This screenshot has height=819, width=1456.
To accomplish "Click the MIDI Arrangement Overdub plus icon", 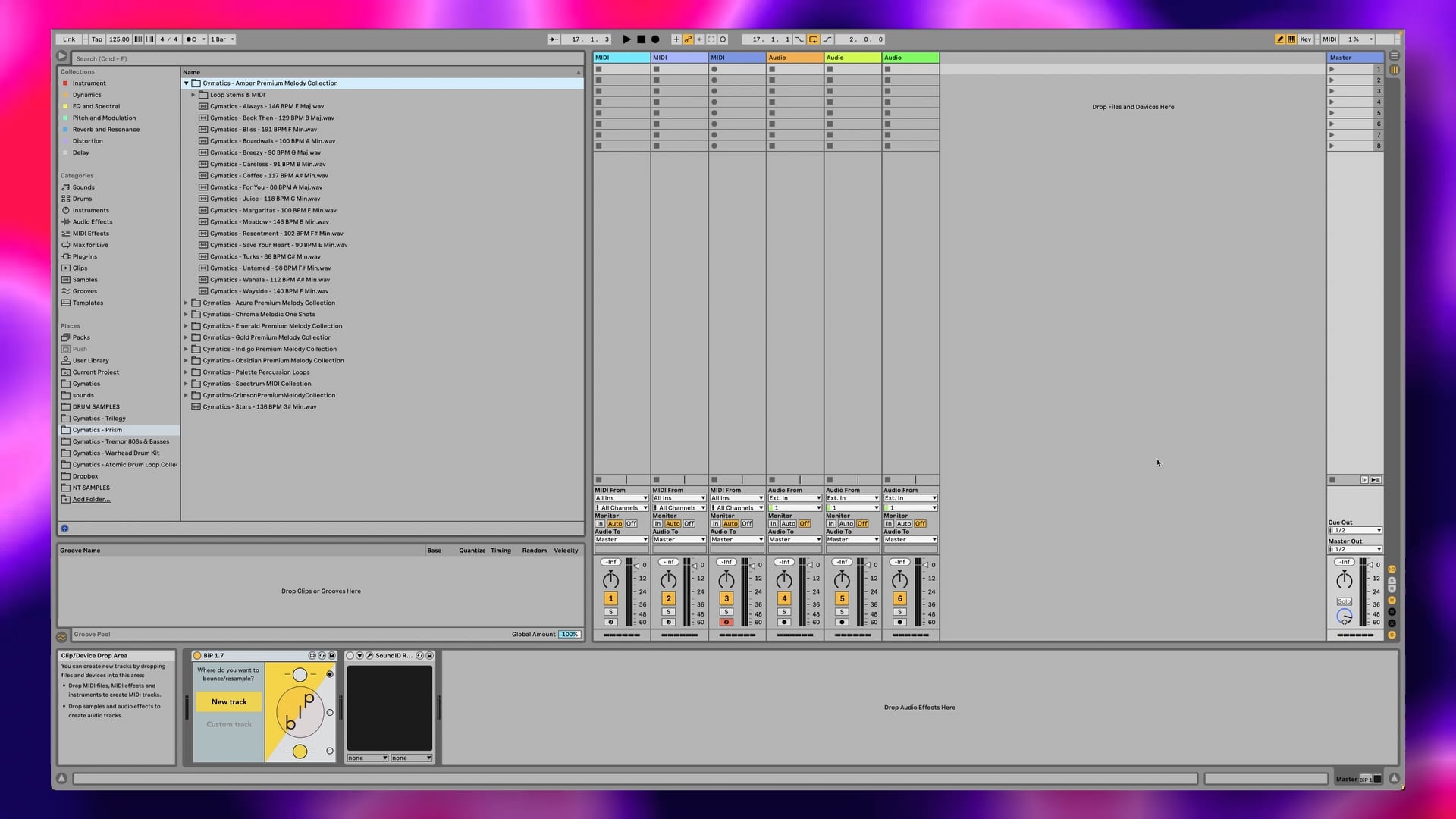I will click(x=676, y=39).
